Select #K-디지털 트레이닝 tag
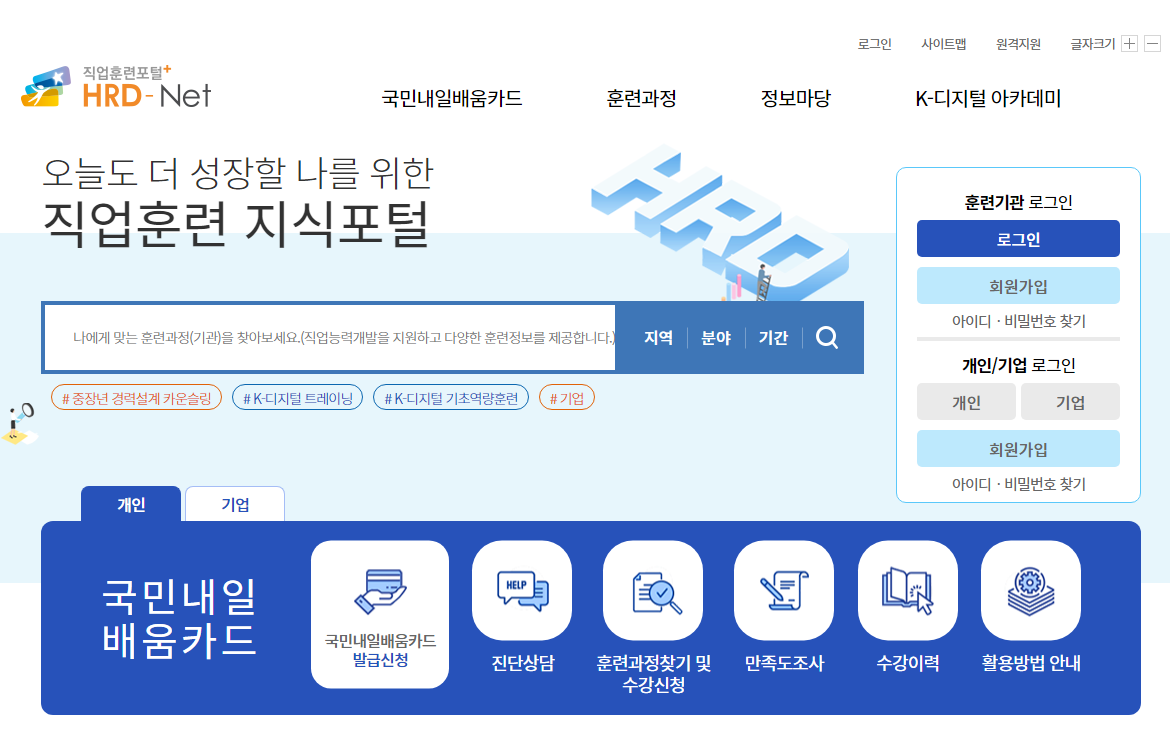This screenshot has width=1170, height=739. point(298,399)
